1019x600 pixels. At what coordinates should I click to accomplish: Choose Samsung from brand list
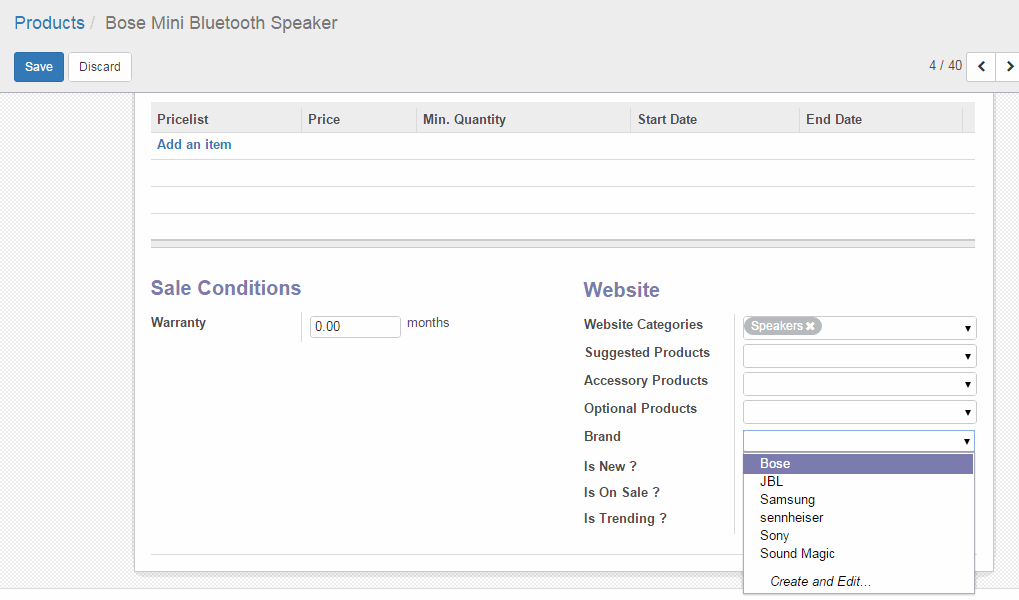858,499
